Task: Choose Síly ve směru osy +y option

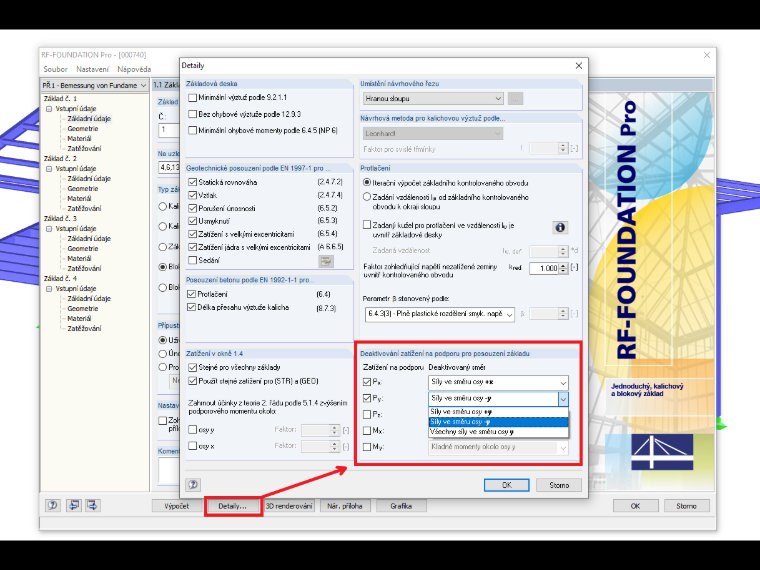Action: click(x=498, y=412)
